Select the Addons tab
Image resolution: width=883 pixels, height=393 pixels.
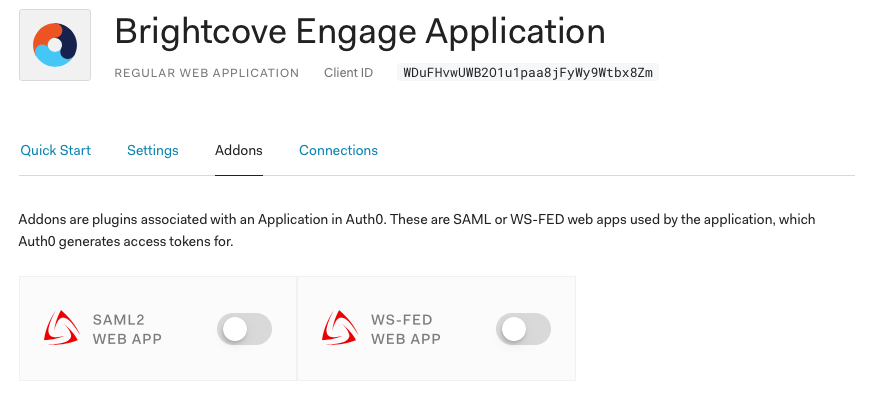pyautogui.click(x=239, y=150)
